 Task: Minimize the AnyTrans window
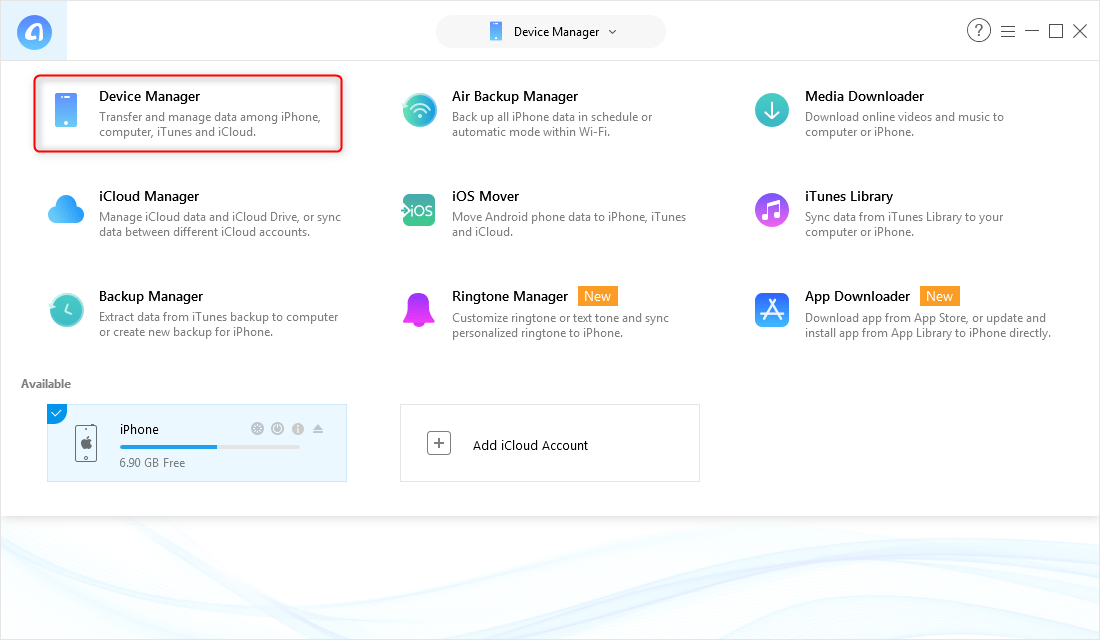pyautogui.click(x=1032, y=31)
